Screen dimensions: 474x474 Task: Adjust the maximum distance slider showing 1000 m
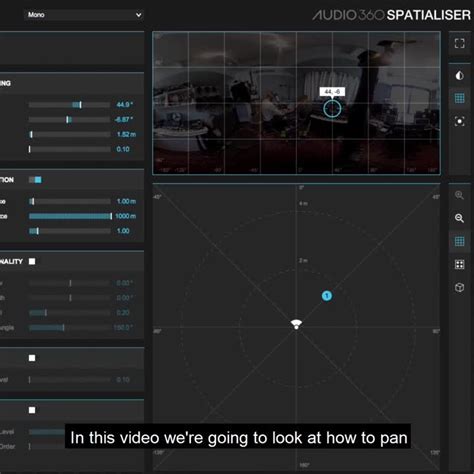[x=70, y=216]
